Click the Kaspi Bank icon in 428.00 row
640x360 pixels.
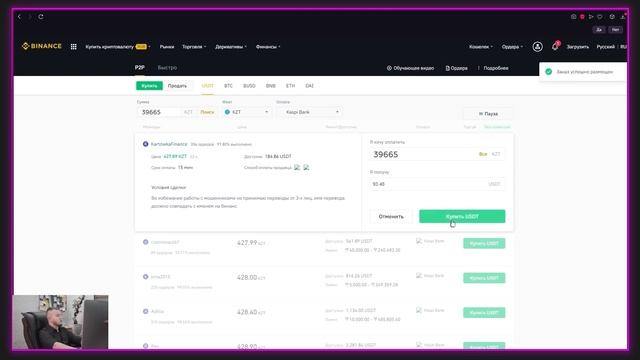click(419, 276)
